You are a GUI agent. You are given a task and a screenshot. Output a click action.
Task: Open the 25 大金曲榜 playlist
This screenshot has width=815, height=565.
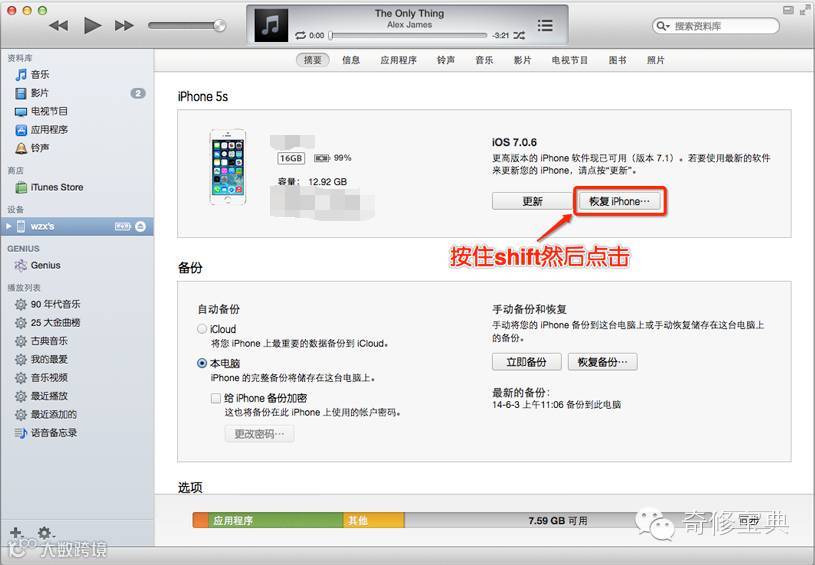[77, 323]
